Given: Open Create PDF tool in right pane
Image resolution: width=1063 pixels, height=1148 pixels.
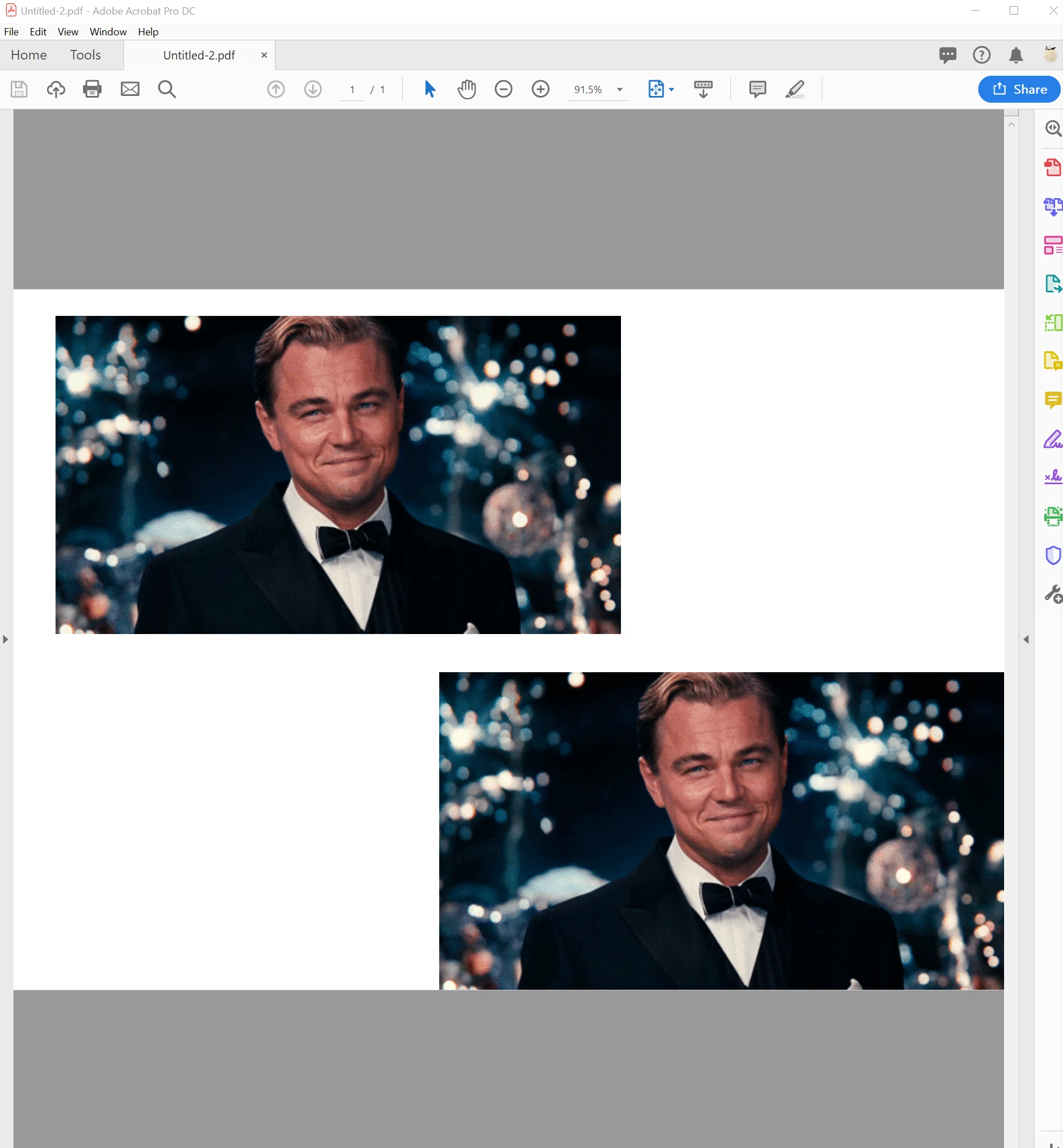Looking at the screenshot, I should click(1053, 167).
